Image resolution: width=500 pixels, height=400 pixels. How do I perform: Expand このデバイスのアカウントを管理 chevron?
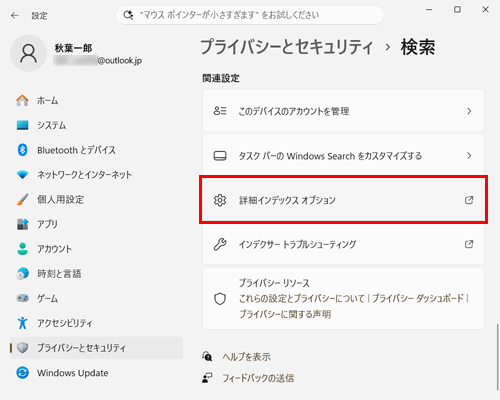point(469,111)
